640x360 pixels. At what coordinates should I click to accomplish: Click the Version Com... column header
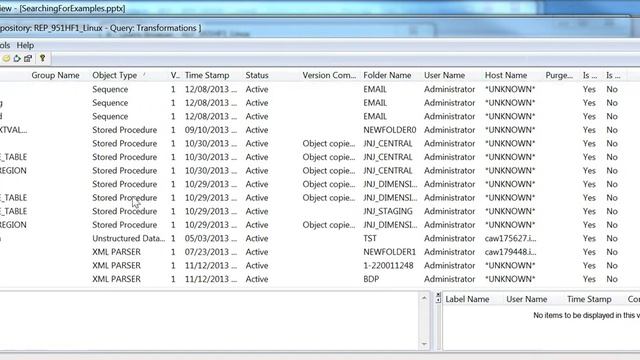pyautogui.click(x=329, y=76)
